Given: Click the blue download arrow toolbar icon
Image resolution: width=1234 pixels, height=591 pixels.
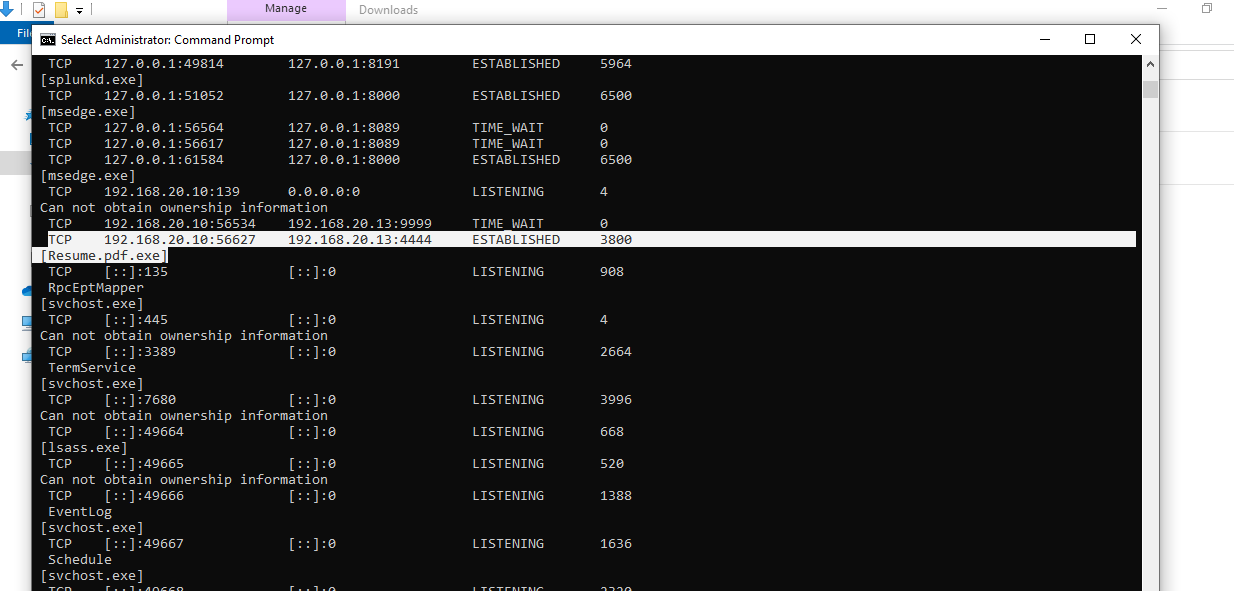Looking at the screenshot, I should point(8,9).
